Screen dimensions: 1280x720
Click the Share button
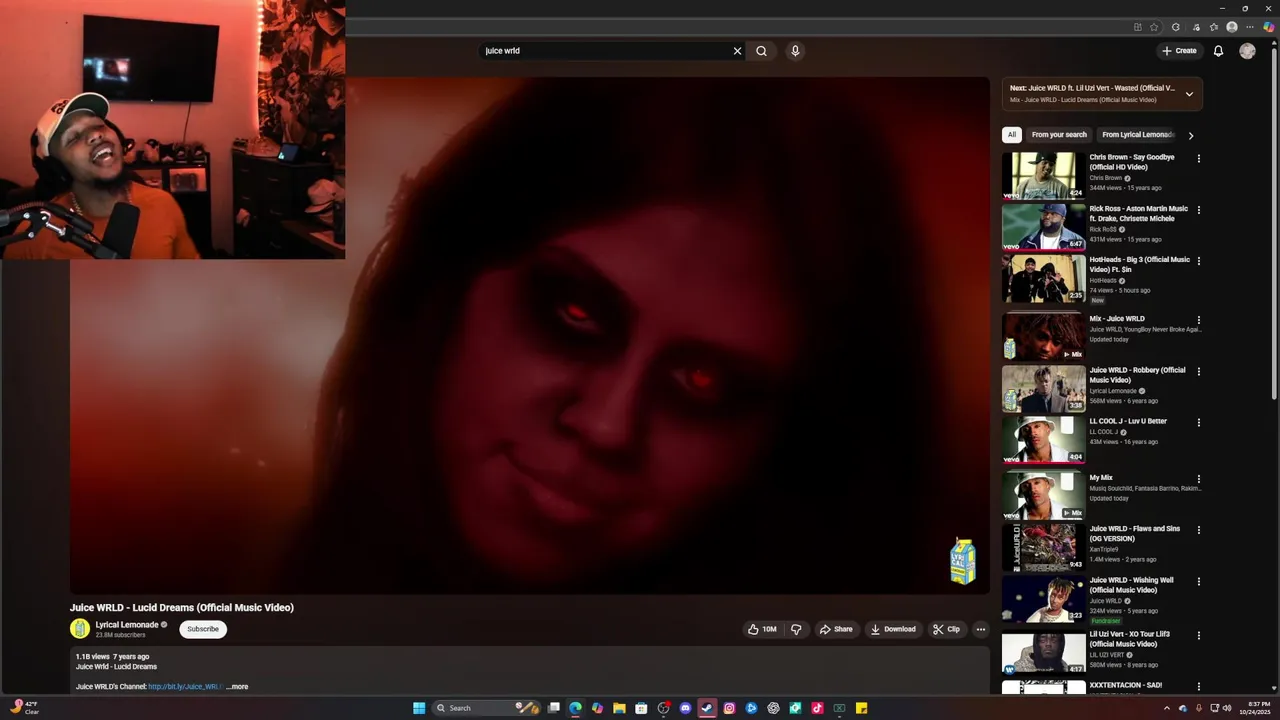(x=836, y=629)
